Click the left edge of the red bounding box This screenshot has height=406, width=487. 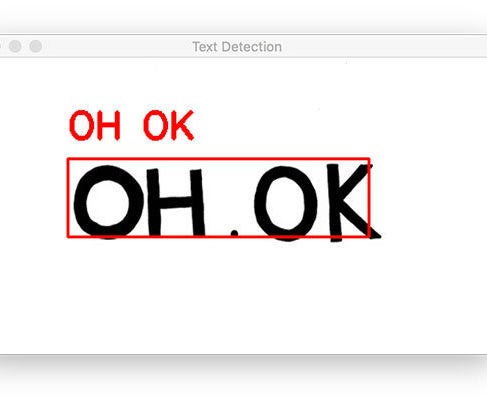tap(68, 198)
